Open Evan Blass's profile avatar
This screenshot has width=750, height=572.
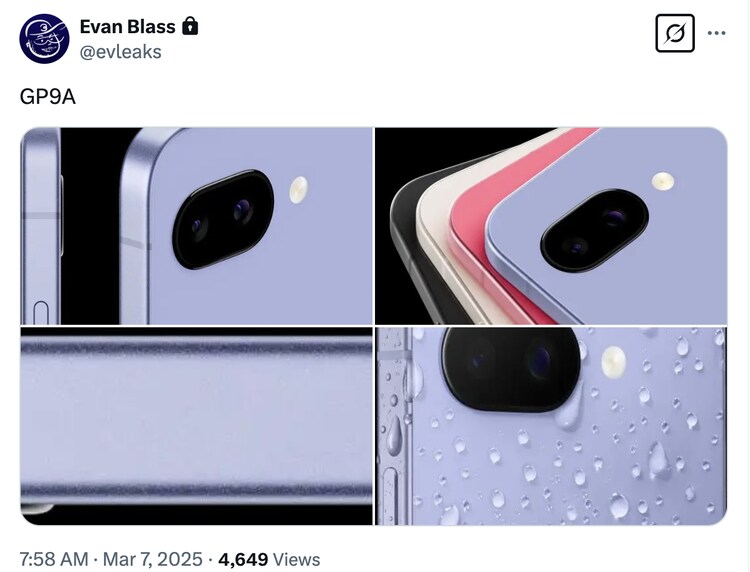pos(44,38)
